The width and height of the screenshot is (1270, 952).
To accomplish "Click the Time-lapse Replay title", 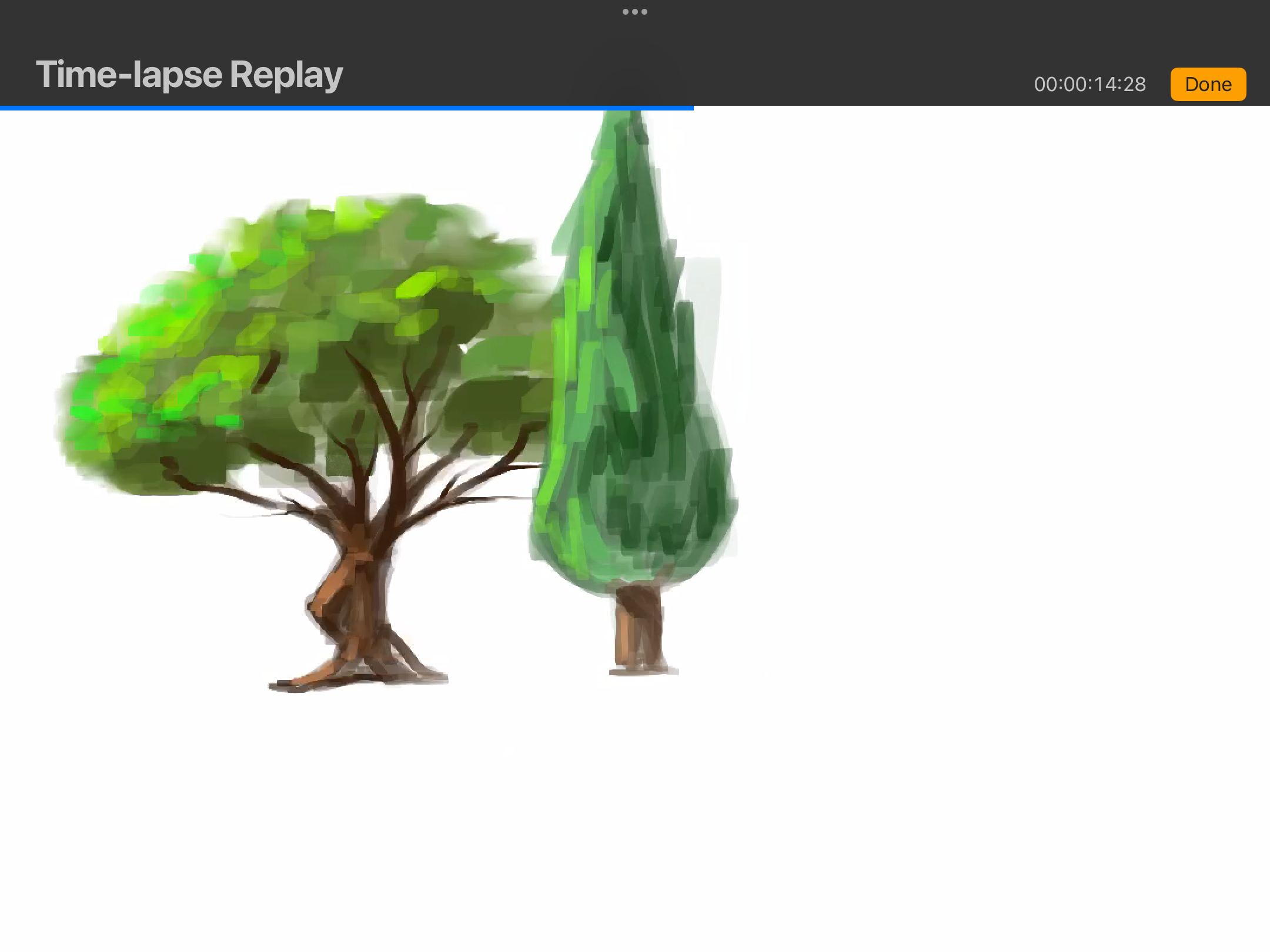I will coord(189,75).
